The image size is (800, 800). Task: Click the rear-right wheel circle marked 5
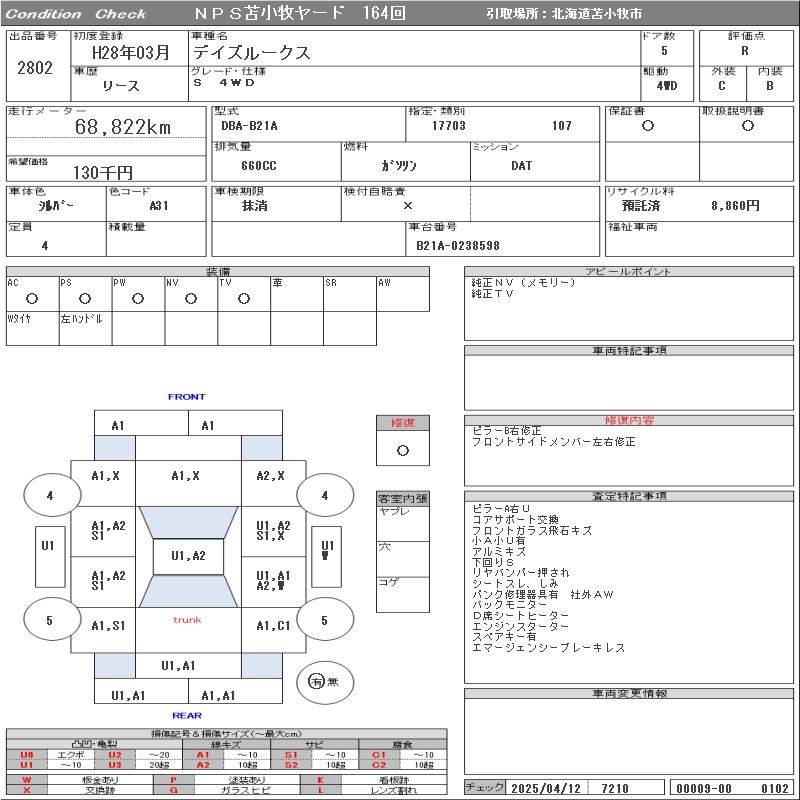point(324,620)
